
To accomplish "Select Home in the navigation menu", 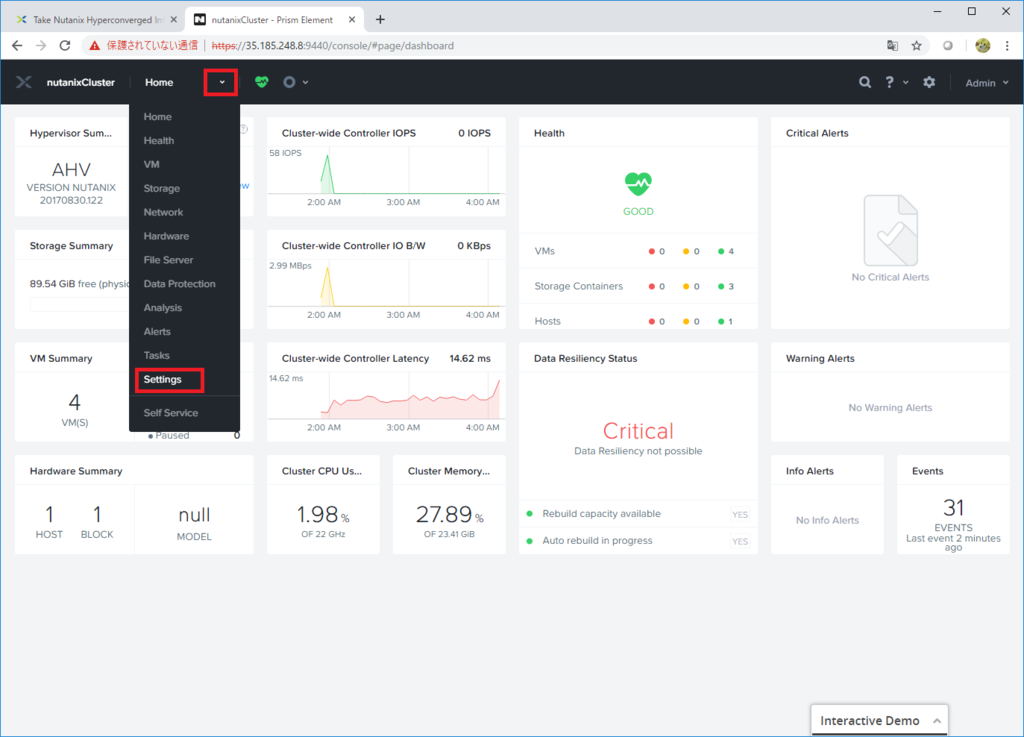I will 157,116.
